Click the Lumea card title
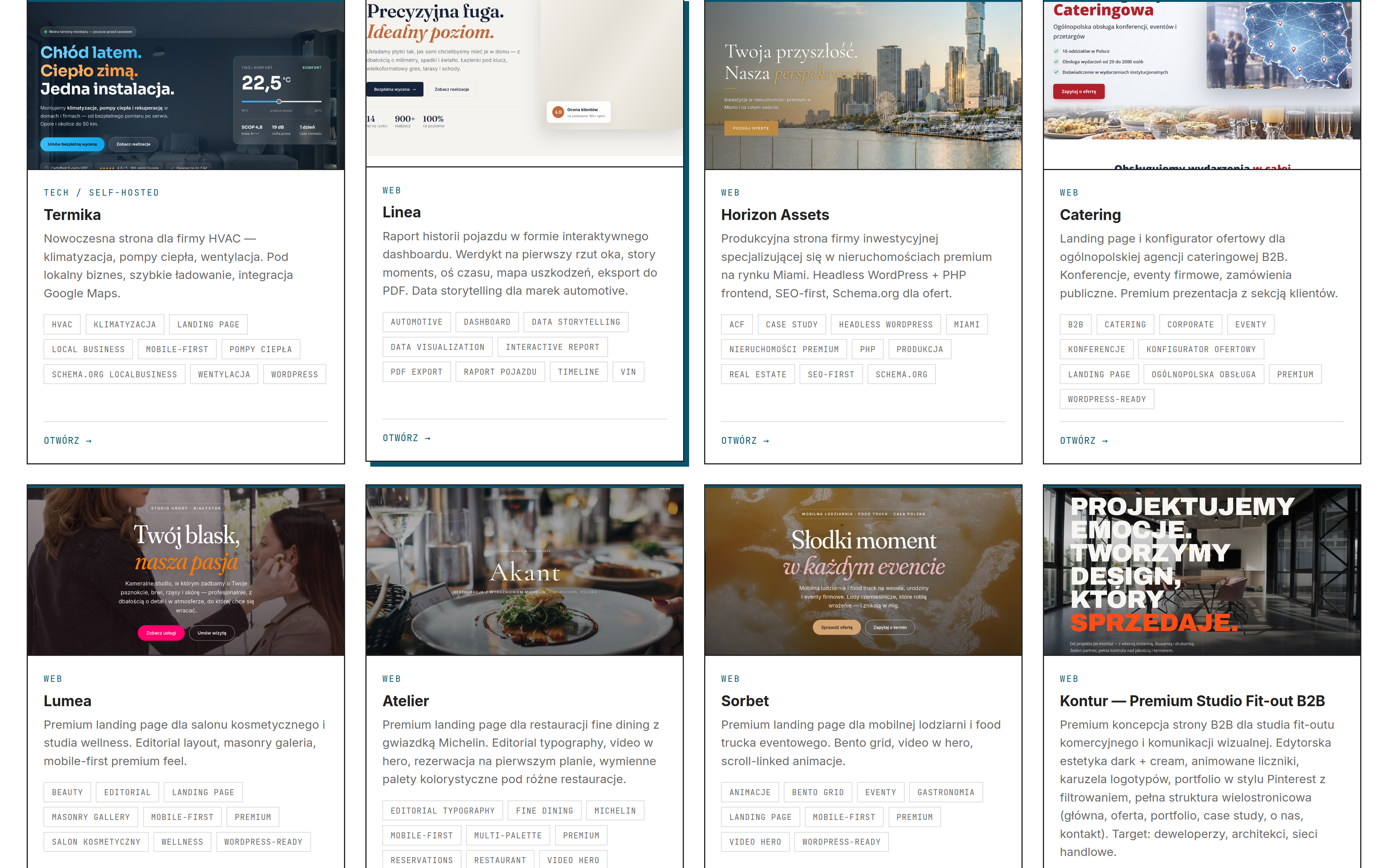 tap(68, 701)
